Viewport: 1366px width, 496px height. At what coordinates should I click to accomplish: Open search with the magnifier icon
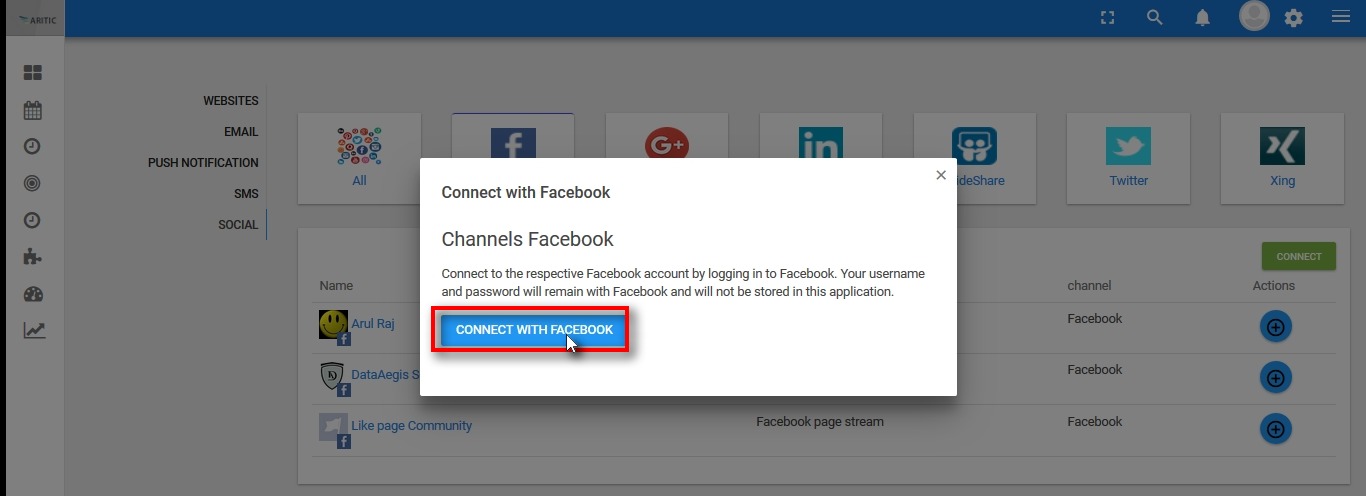(1155, 17)
